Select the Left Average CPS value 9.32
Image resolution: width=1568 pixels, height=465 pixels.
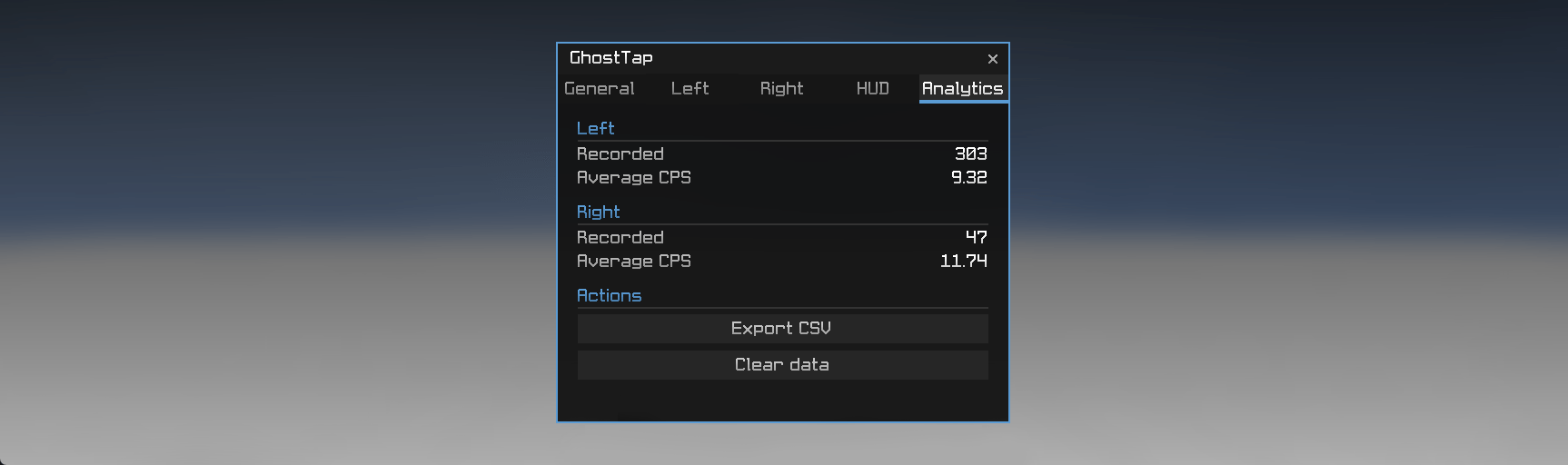[969, 177]
